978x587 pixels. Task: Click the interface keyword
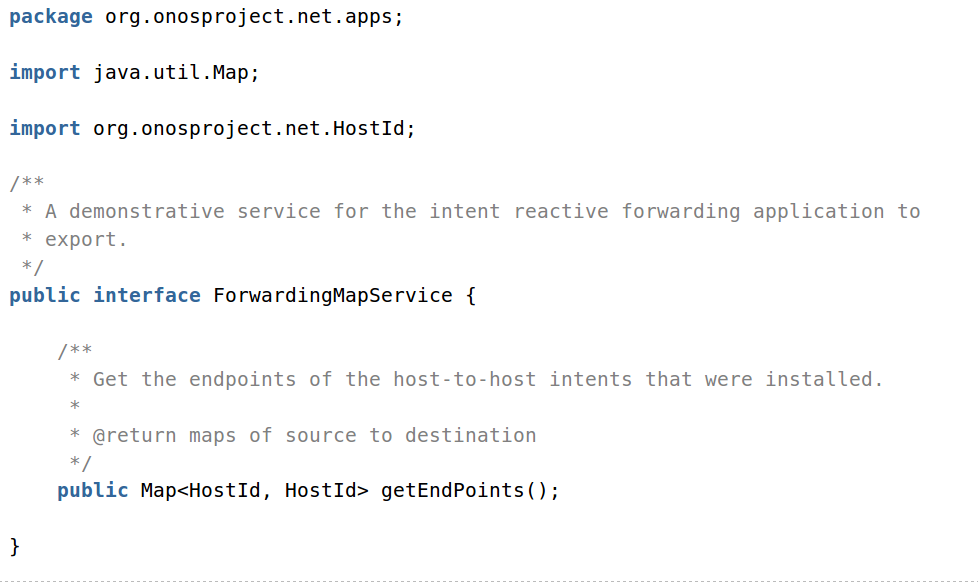147,296
